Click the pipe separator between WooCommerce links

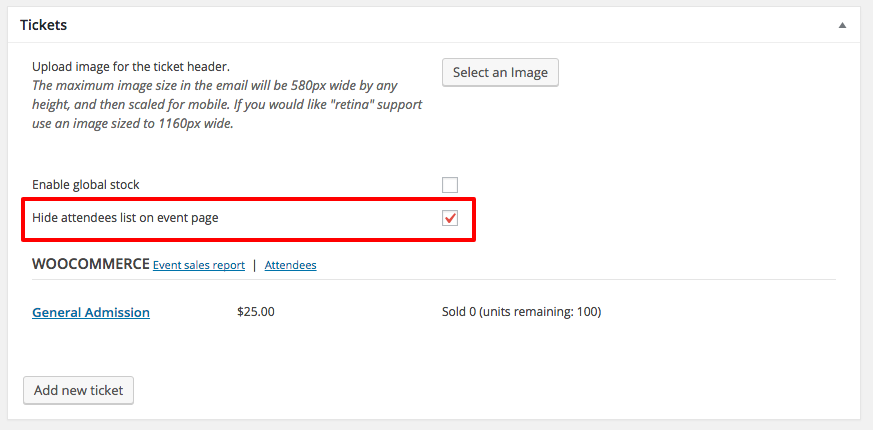[x=254, y=265]
